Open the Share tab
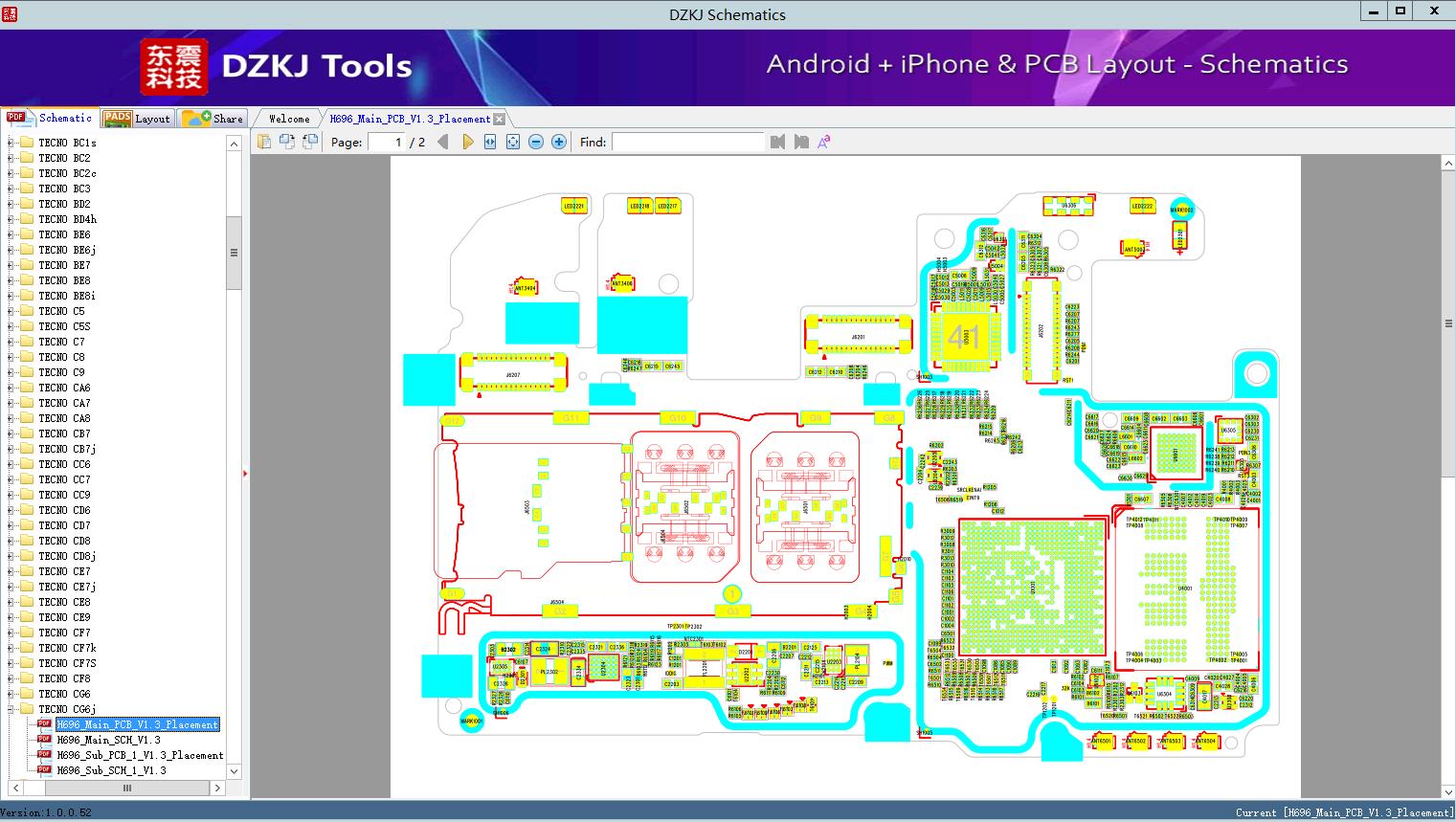The image size is (1456, 822). pos(213,118)
